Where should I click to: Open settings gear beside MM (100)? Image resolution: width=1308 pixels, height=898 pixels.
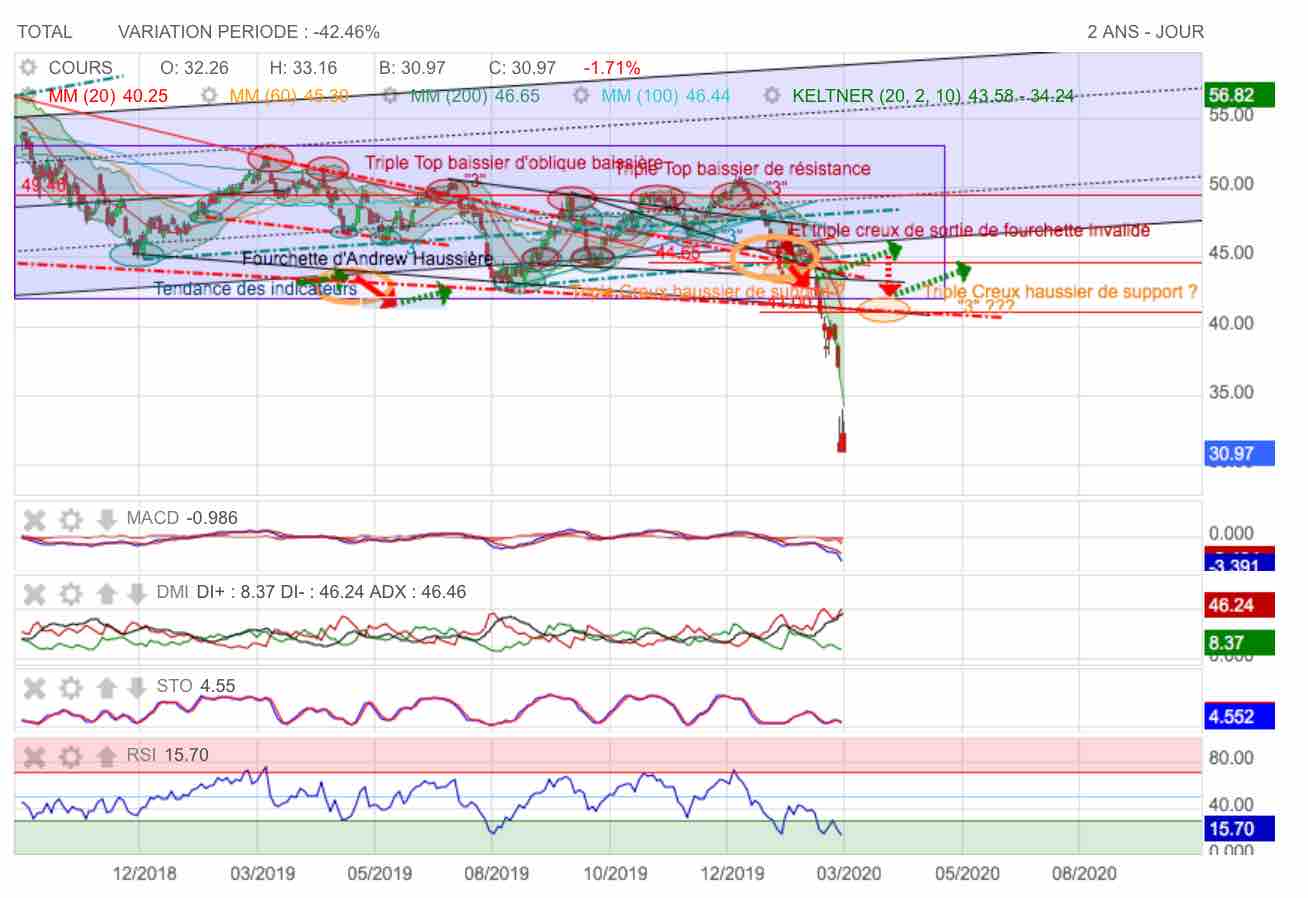[581, 96]
